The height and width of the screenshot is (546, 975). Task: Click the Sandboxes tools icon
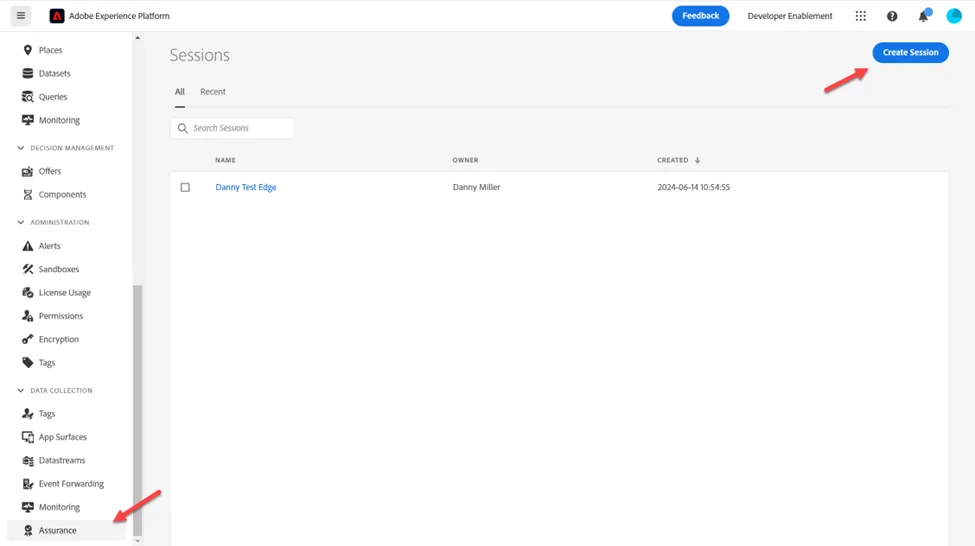tap(27, 269)
